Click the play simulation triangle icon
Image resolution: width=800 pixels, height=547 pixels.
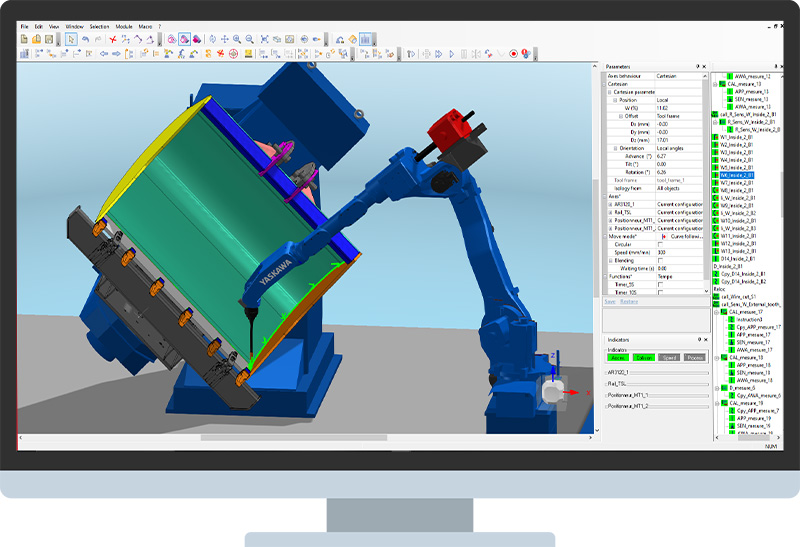point(452,53)
